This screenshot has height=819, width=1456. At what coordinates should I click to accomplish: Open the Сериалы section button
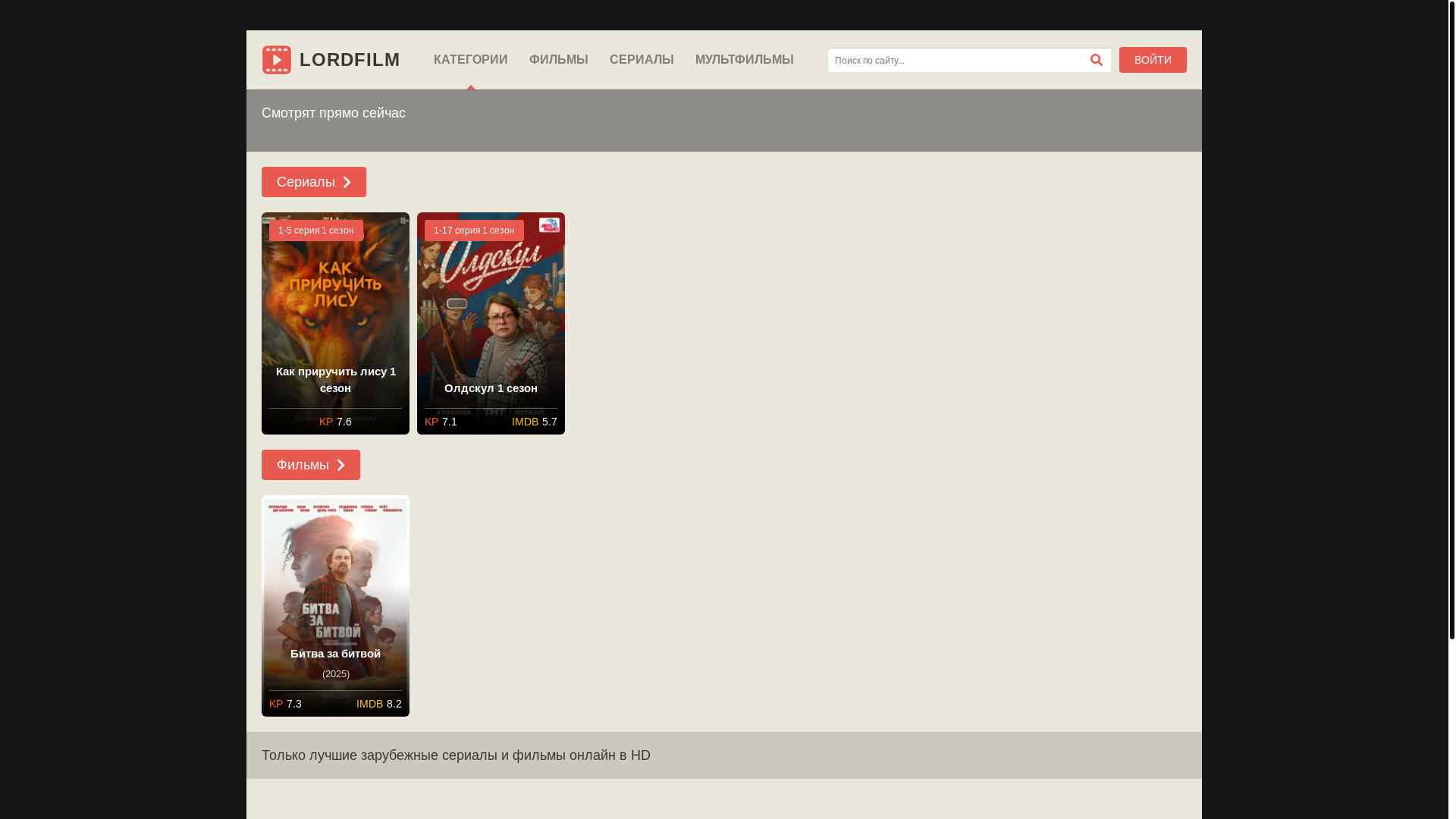(x=314, y=182)
